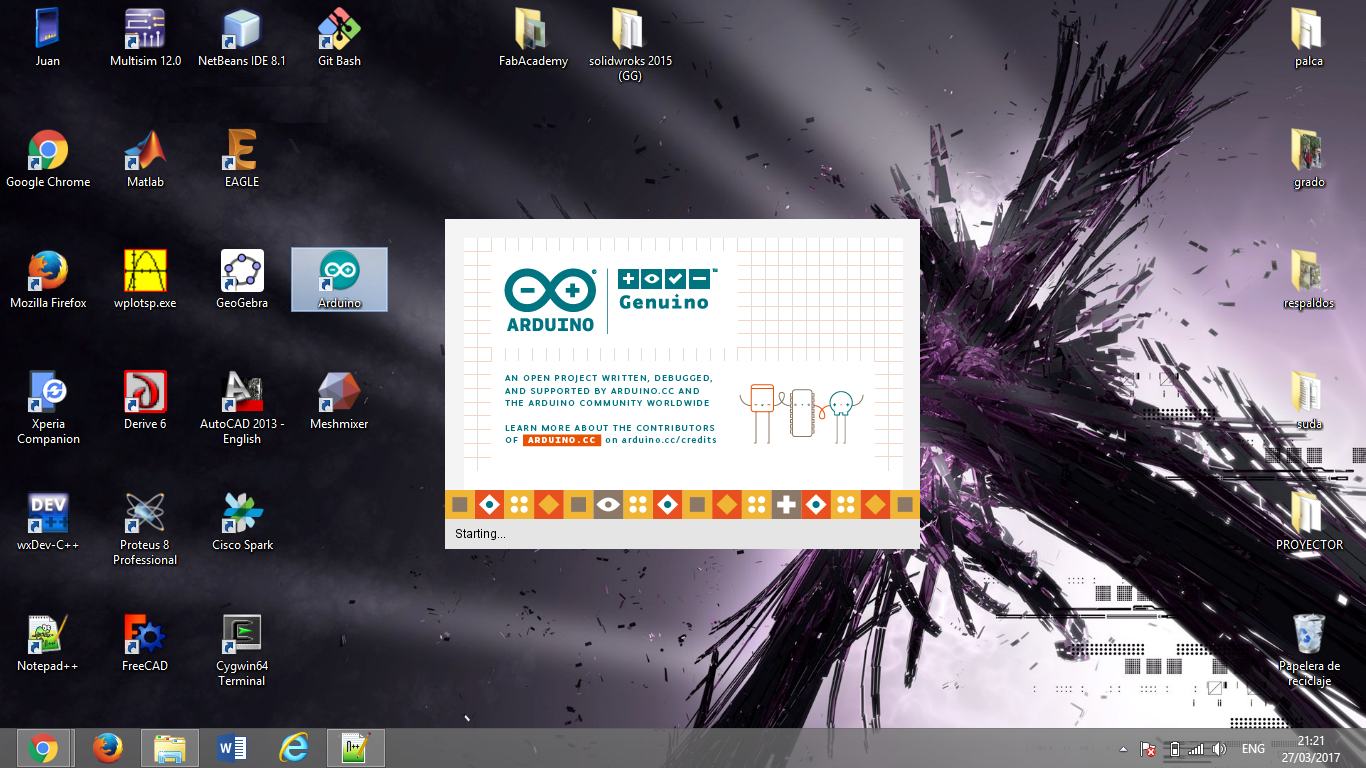Image resolution: width=1366 pixels, height=768 pixels.
Task: Show hidden system tray icons
Action: click(1123, 749)
